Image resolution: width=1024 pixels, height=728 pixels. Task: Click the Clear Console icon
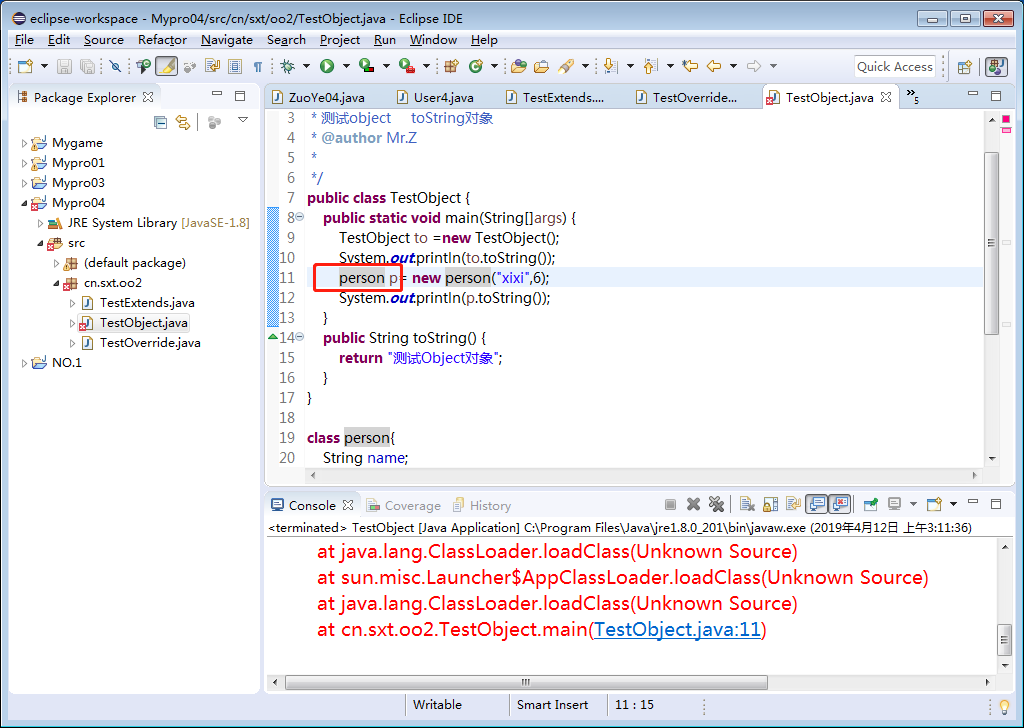(747, 505)
